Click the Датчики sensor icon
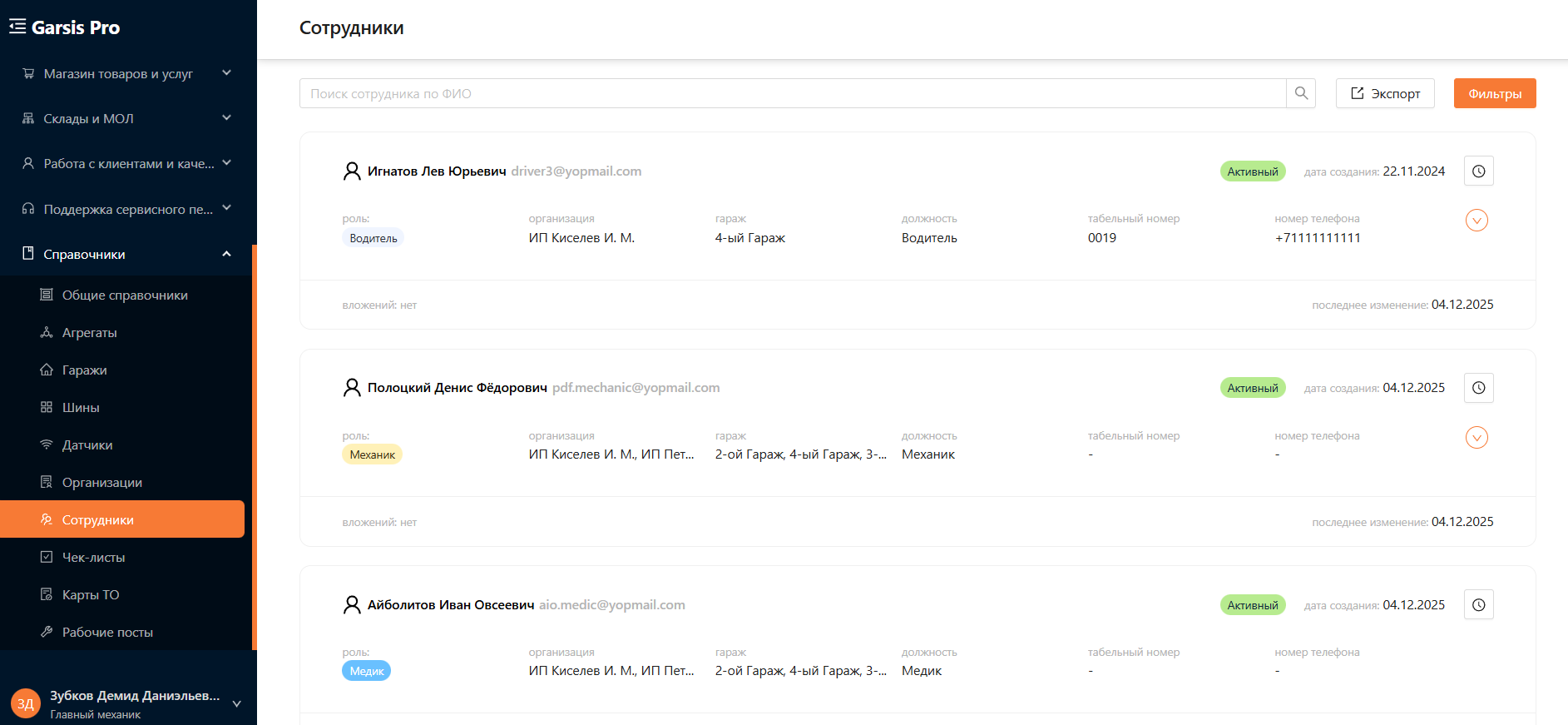This screenshot has width=1568, height=725. coord(47,444)
